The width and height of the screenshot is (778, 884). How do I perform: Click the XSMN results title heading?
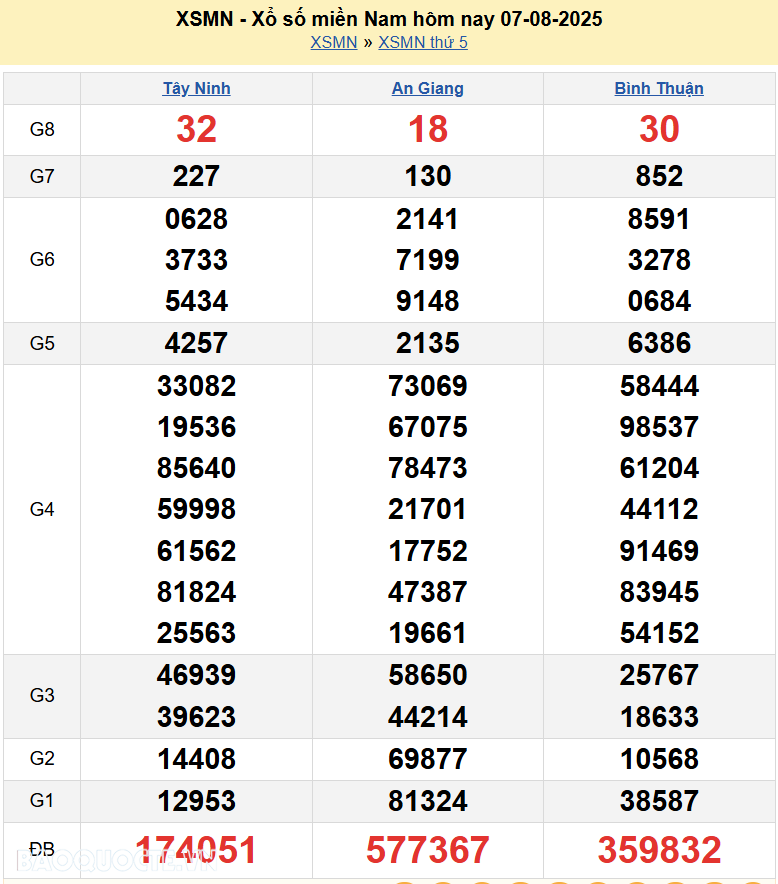(389, 19)
